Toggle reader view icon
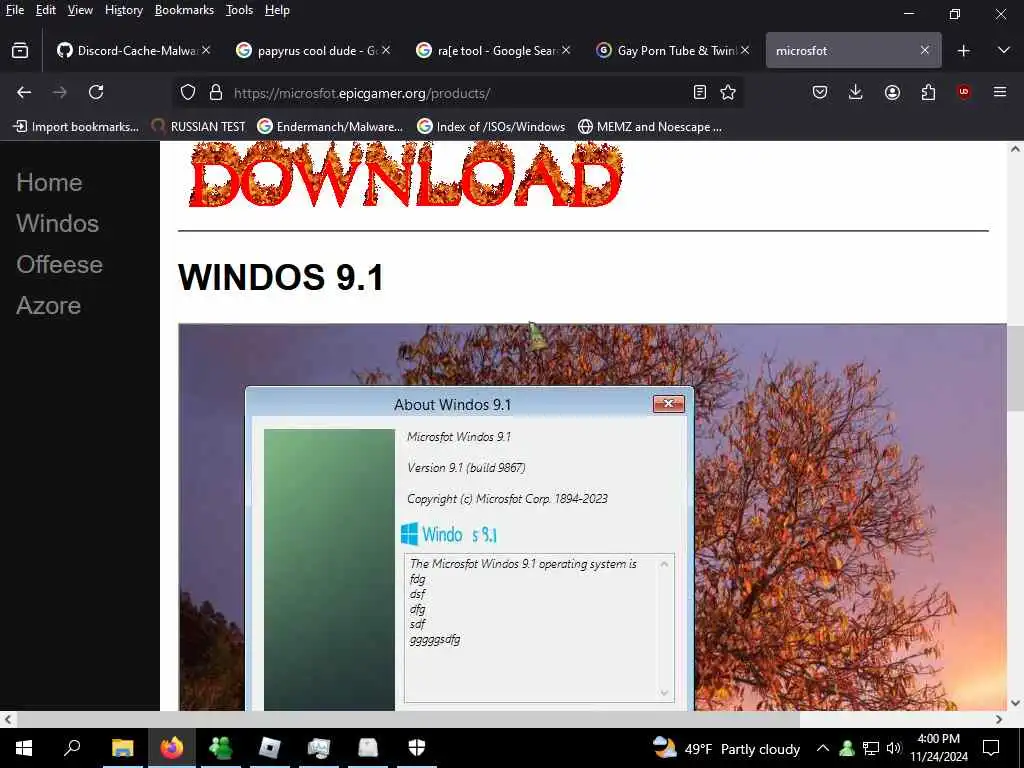The image size is (1024, 768). tap(699, 93)
